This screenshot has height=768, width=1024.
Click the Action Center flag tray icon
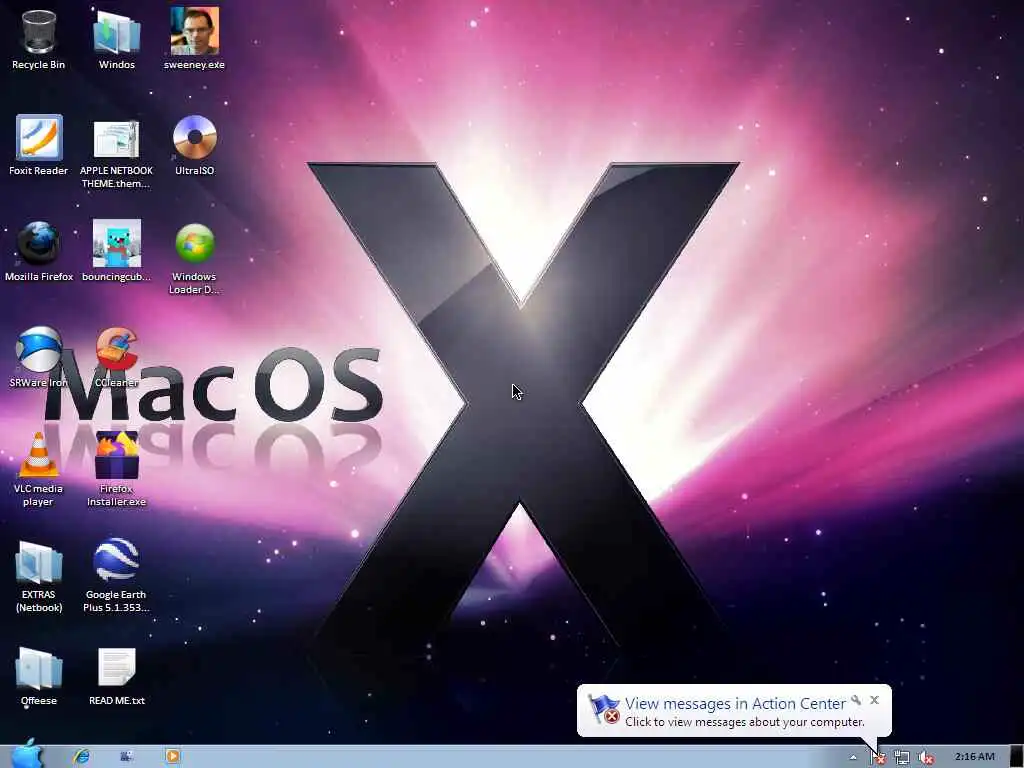click(878, 757)
